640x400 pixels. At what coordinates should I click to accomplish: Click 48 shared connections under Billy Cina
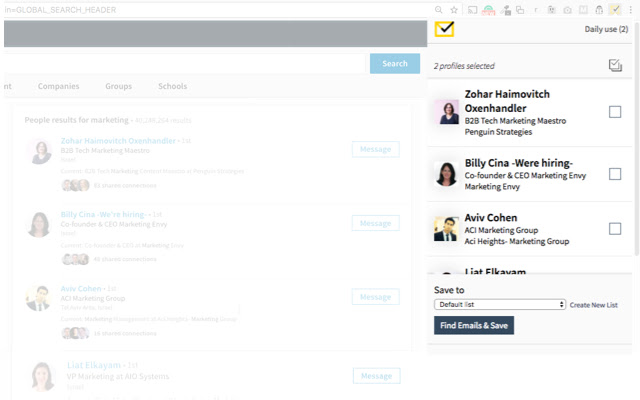125,259
